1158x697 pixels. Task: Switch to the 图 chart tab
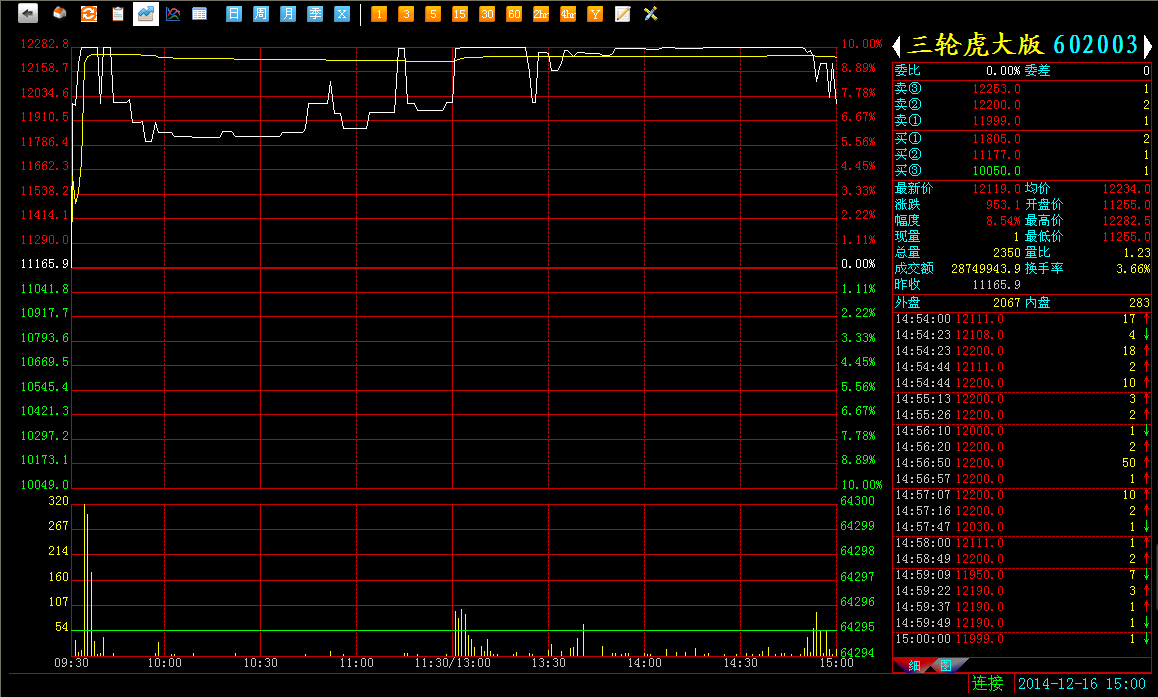pyautogui.click(x=946, y=665)
